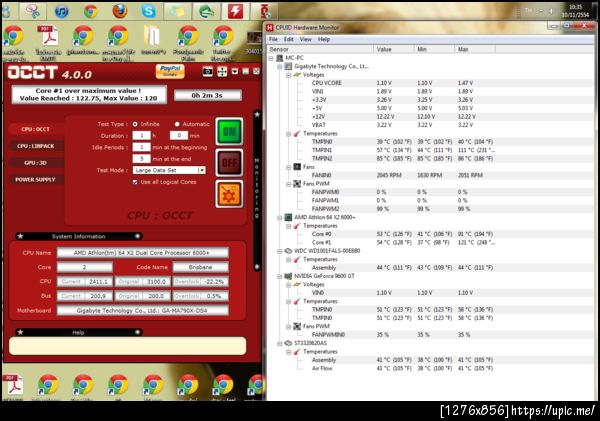The image size is (600, 421).
Task: Switch to the POWER SUPPLY tab
Action: (36, 179)
